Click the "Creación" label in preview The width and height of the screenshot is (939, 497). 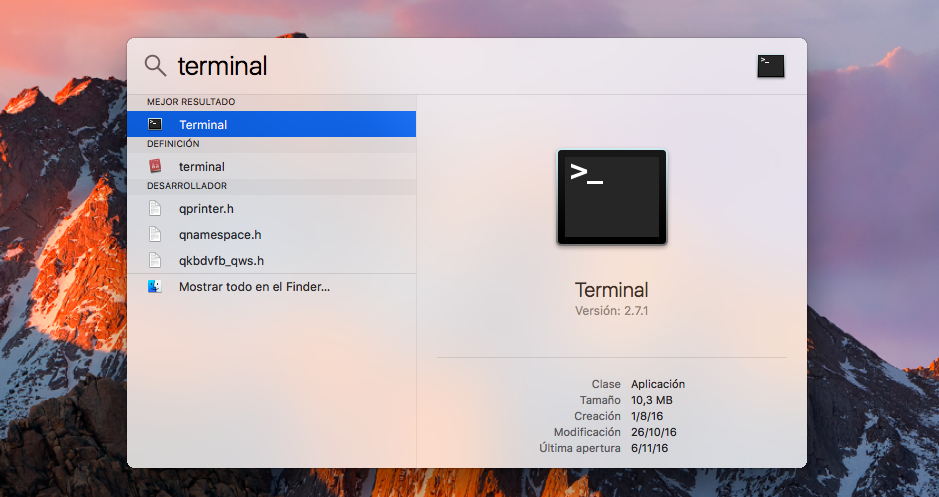597,416
